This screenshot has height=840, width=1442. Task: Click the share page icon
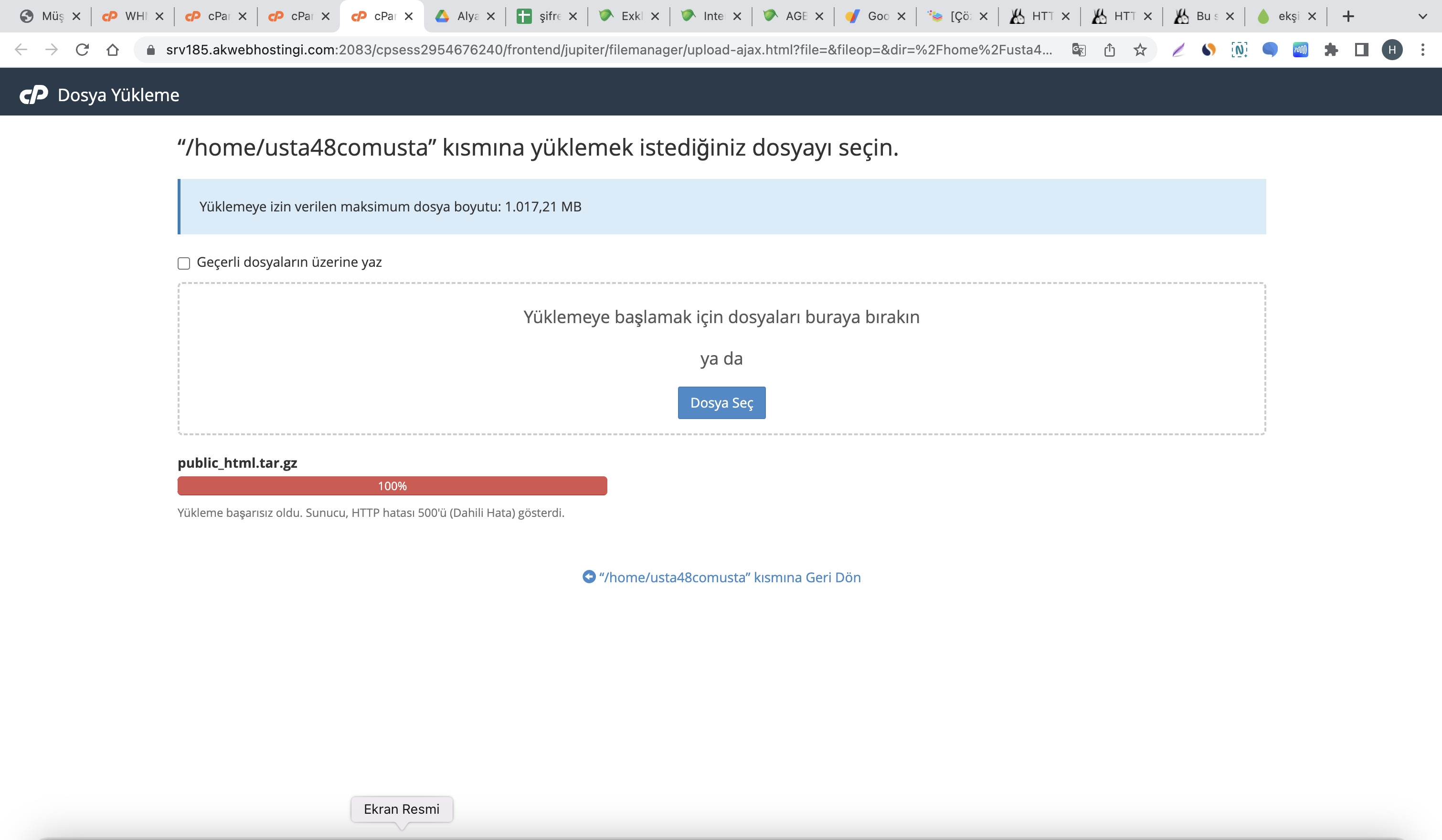click(1110, 50)
